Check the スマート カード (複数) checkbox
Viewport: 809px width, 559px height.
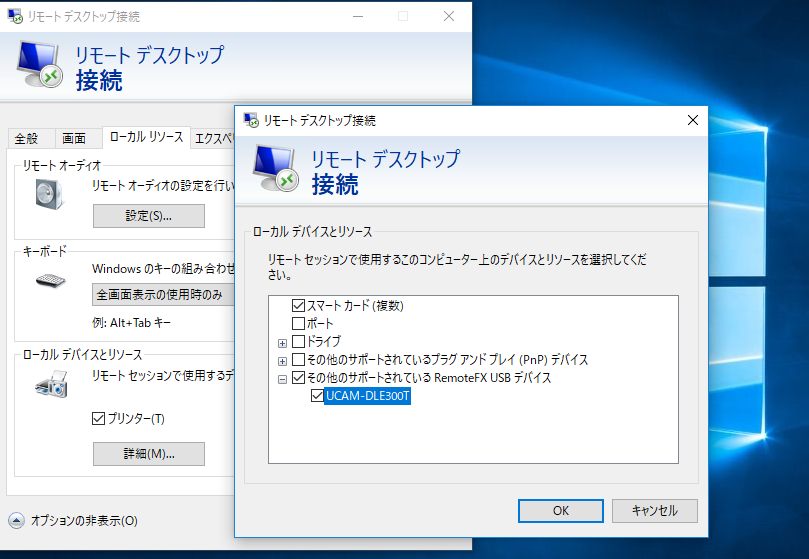coord(298,306)
